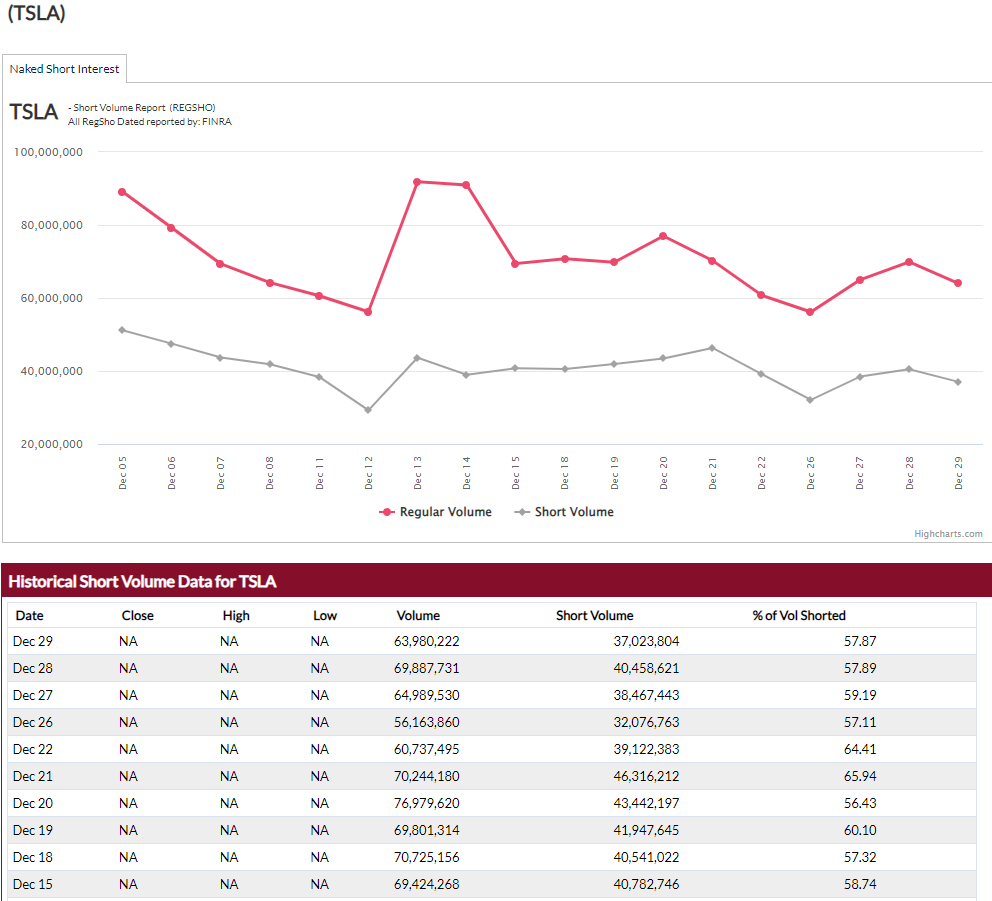Screen dimensions: 992x901
Task: Click the 100,000,000 y-axis label
Action: [48, 152]
